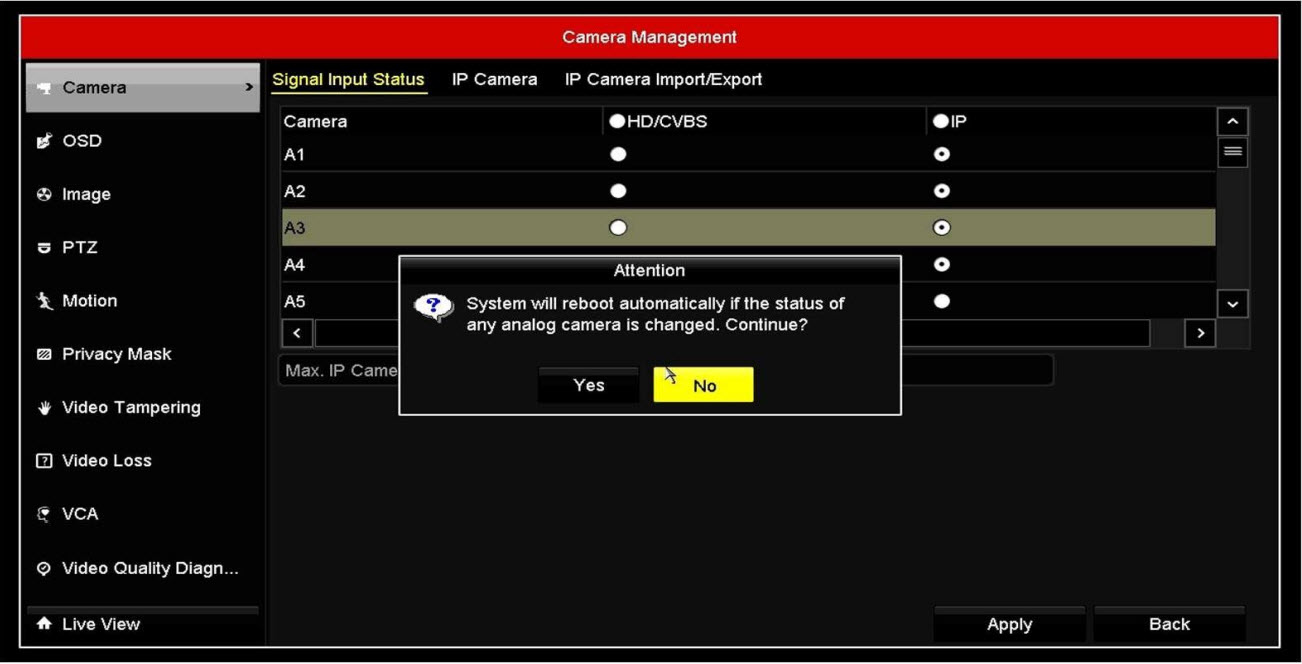The image size is (1302, 664).
Task: Select IP radio for camera A2
Action: [941, 191]
